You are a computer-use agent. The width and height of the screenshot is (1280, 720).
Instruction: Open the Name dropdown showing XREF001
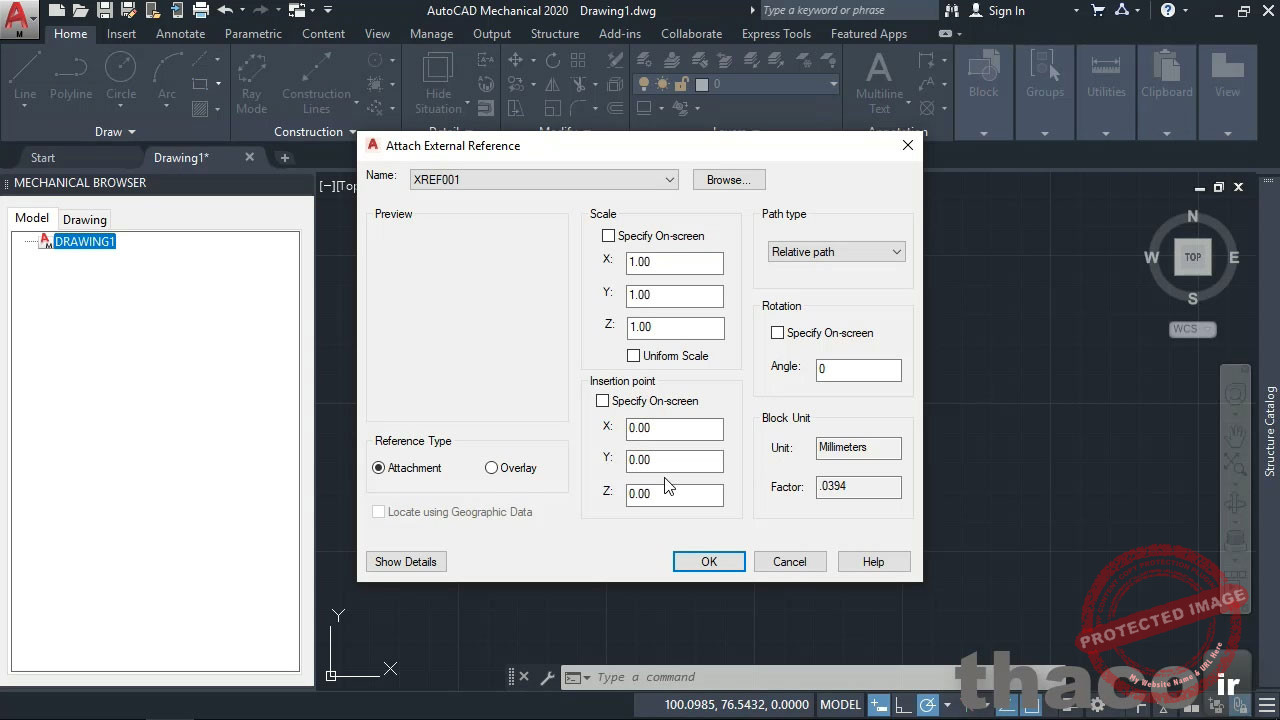coord(669,179)
